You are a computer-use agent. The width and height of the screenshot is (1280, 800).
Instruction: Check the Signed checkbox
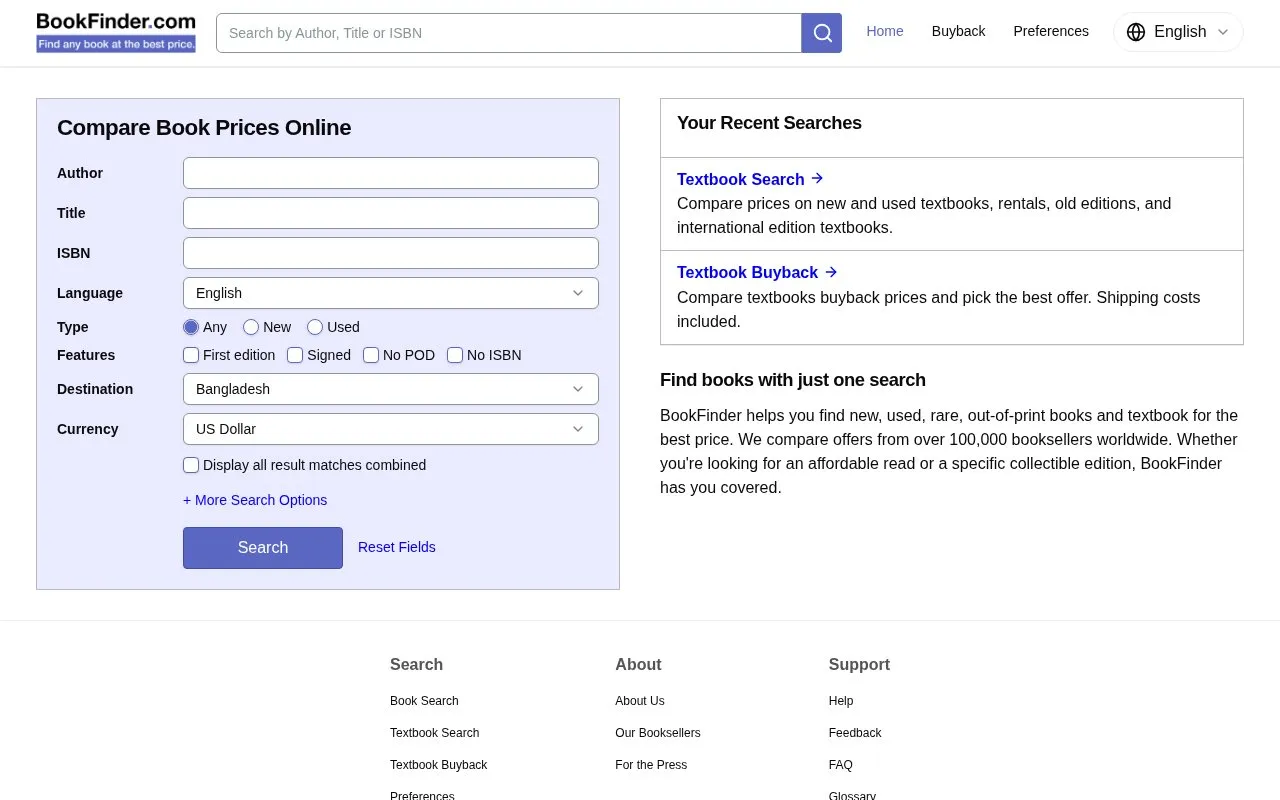295,355
